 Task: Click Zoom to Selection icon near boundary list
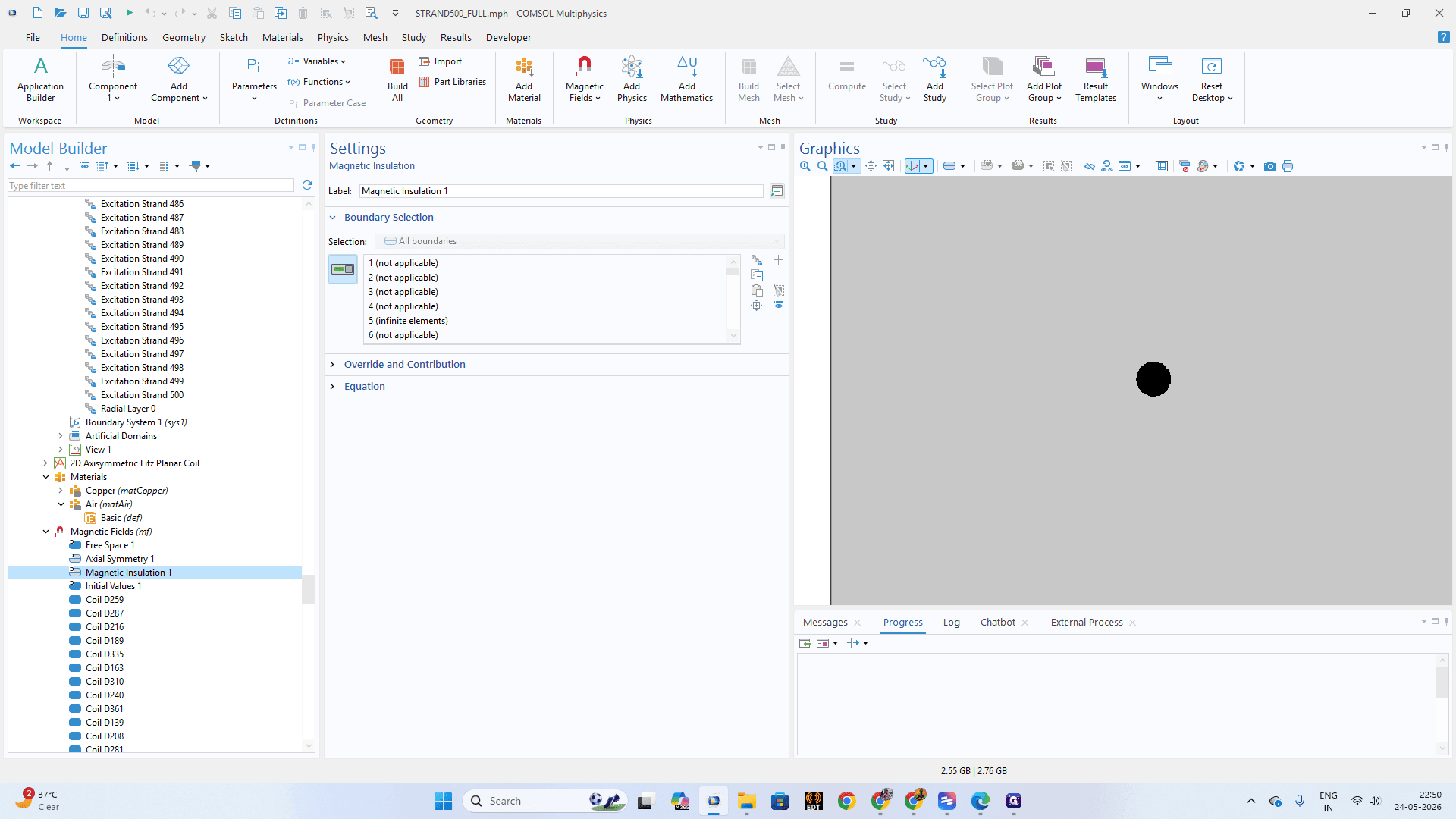point(757,306)
